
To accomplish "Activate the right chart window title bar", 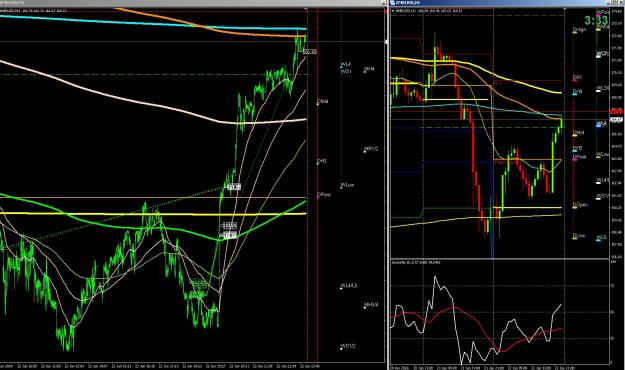I will click(x=507, y=3).
